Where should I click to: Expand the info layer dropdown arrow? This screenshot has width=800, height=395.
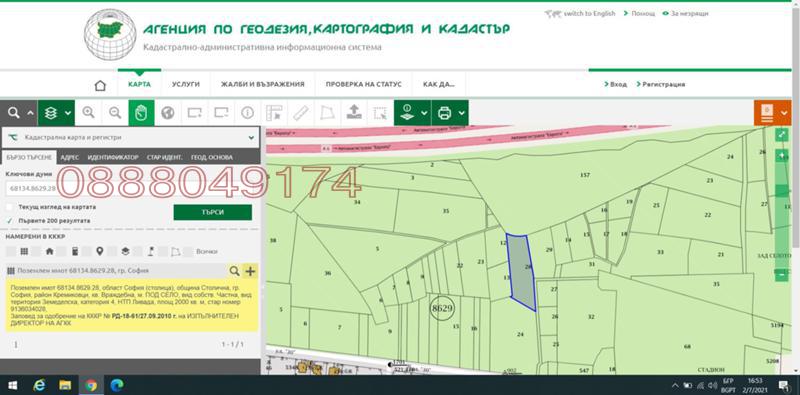(424, 113)
